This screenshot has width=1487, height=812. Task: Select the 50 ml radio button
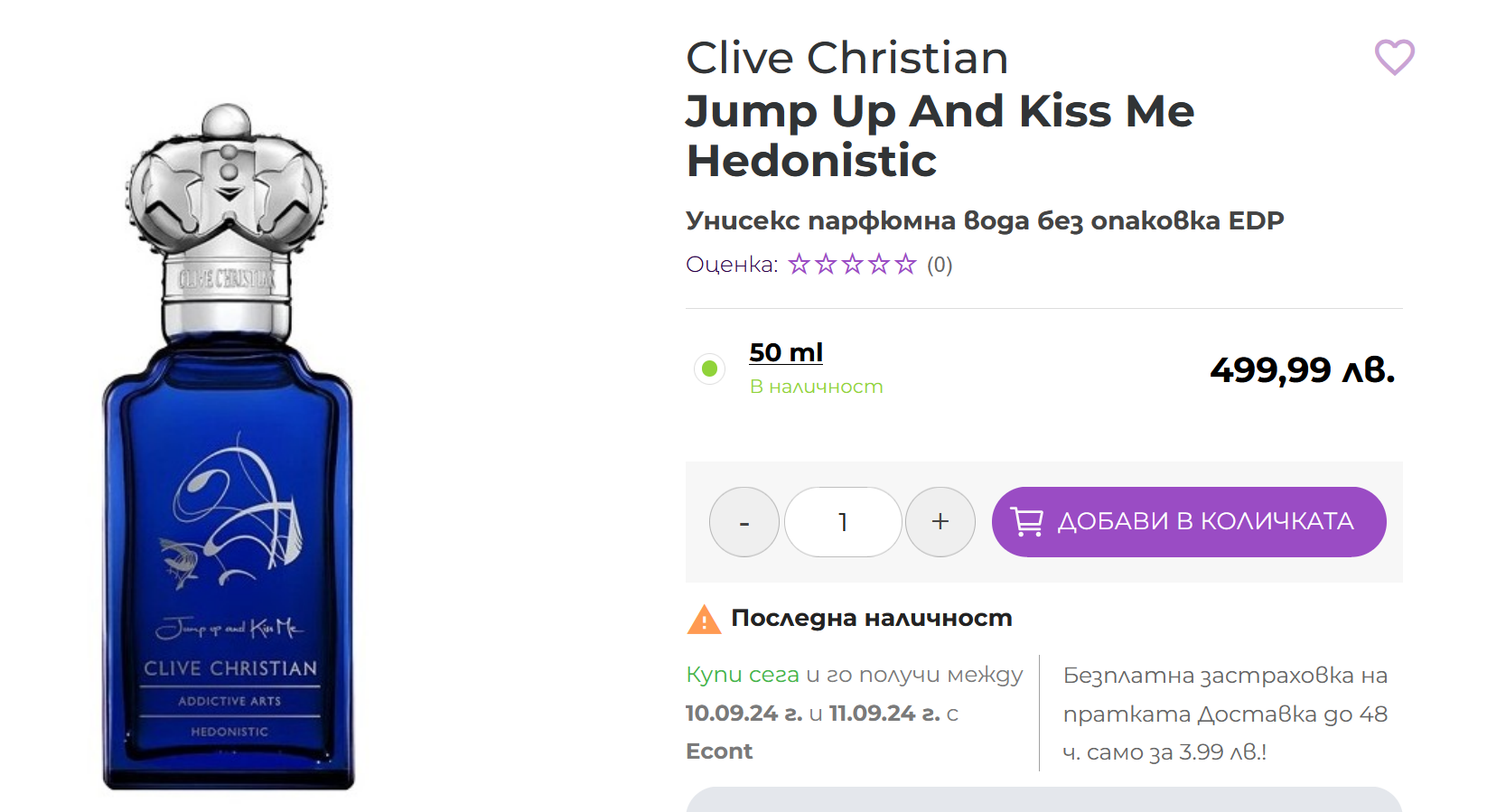point(710,369)
